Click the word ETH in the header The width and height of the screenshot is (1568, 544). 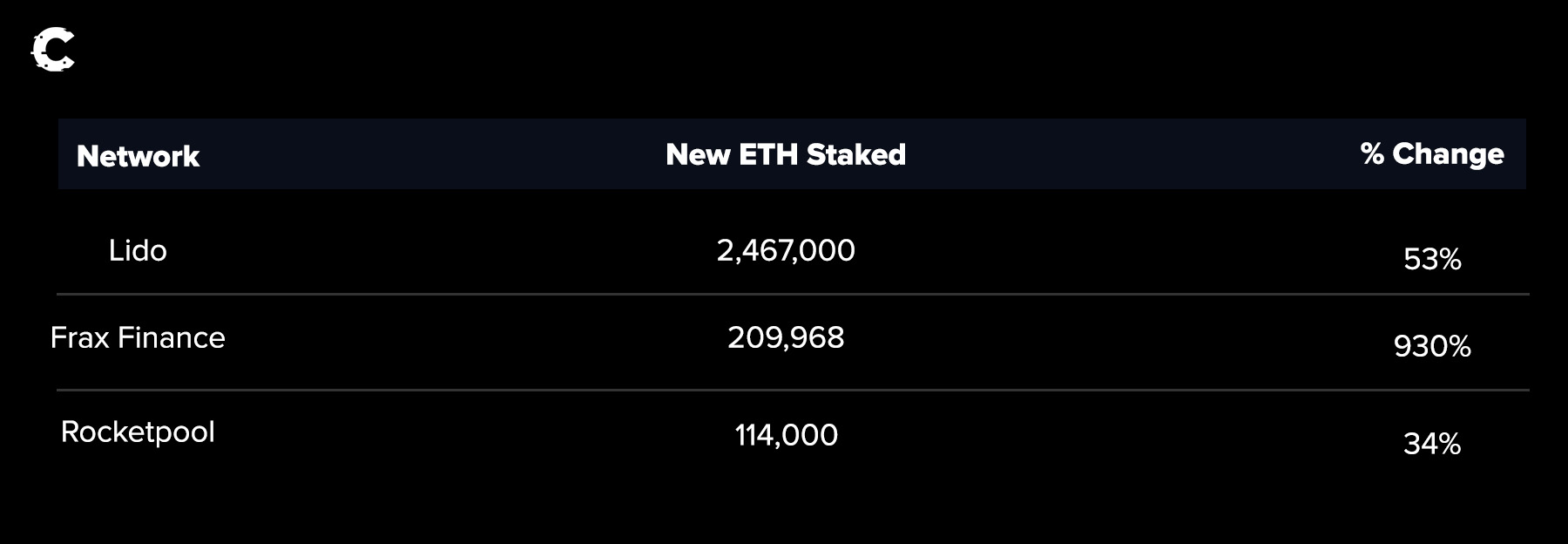point(767,154)
